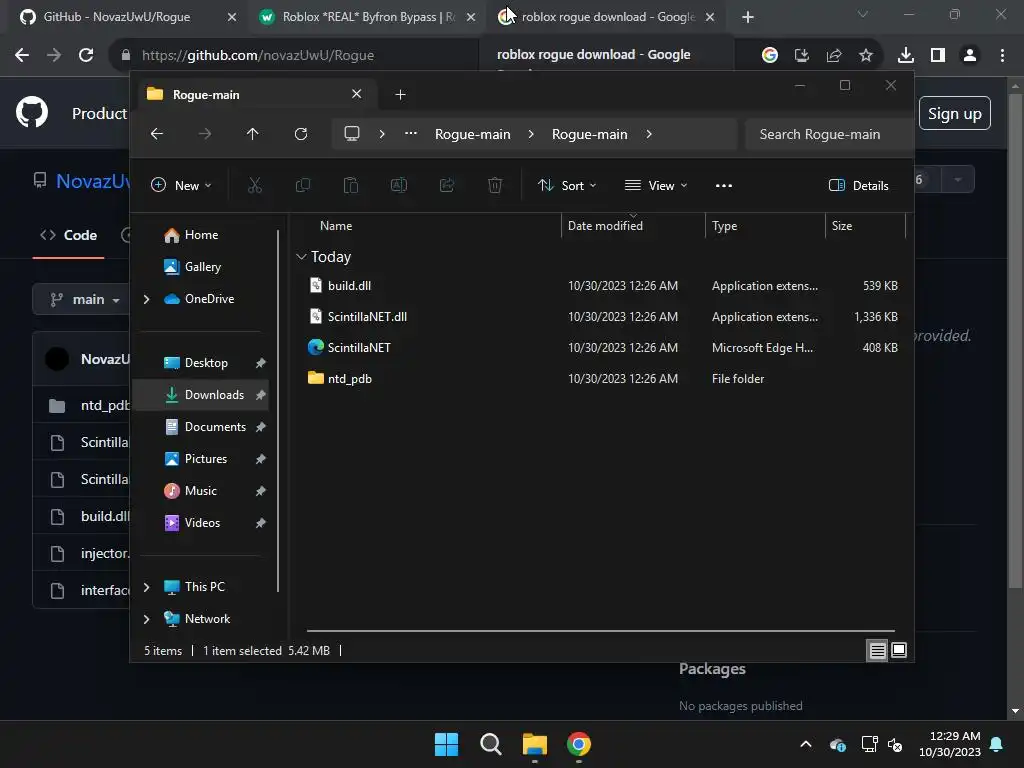This screenshot has height=768, width=1024.
Task: Open the Code tab on GitHub
Action: [69, 235]
